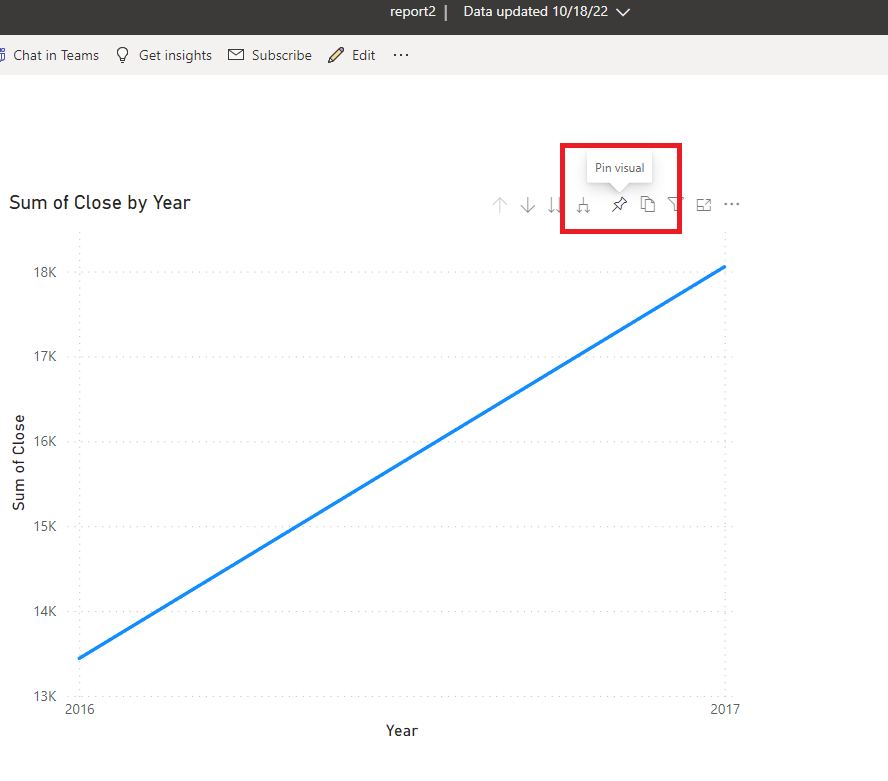This screenshot has height=781, width=888.
Task: Click Data updated 10/18/22 text
Action: 536,12
